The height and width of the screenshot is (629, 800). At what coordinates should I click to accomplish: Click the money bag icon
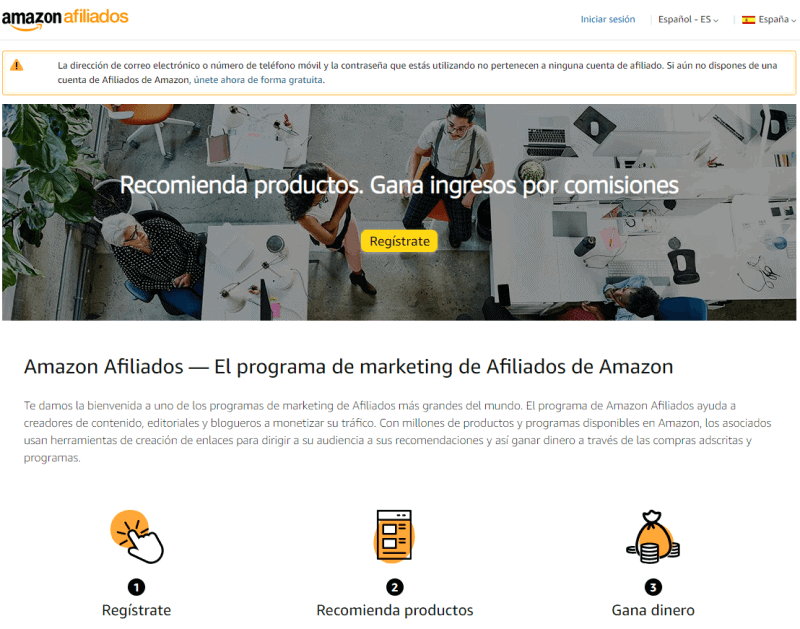click(x=653, y=537)
